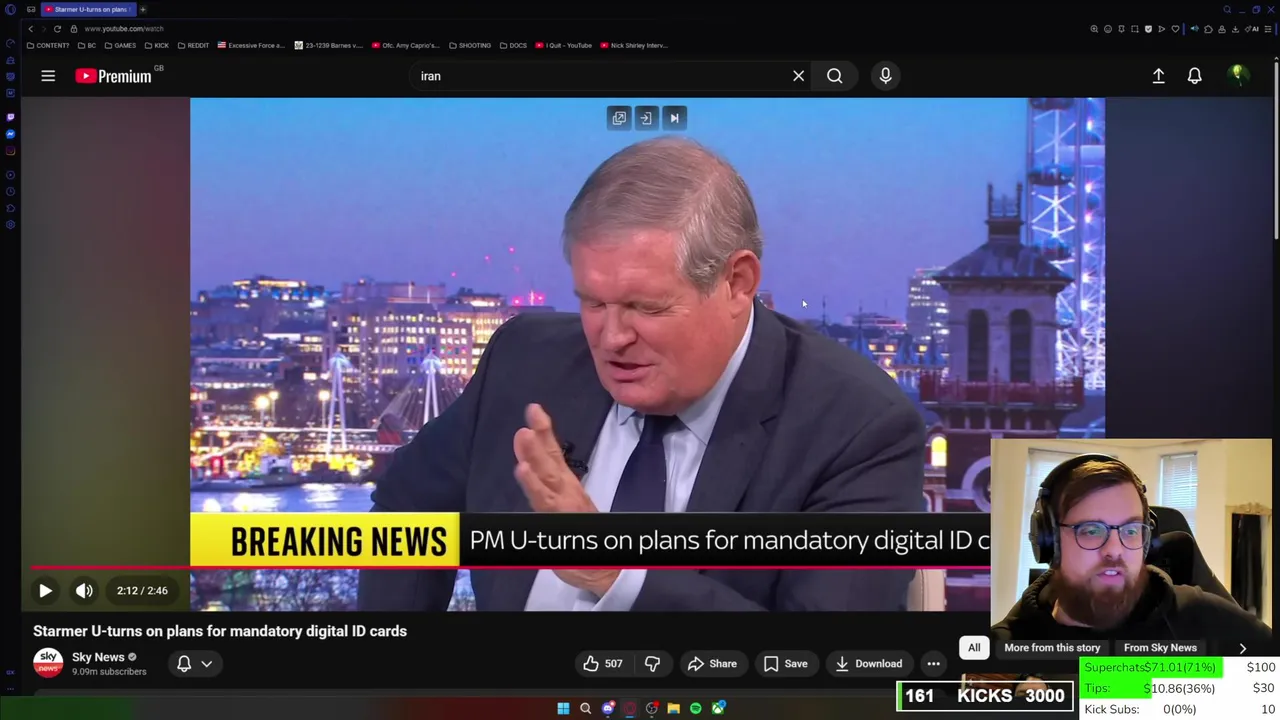Open the browser heart bookmarks icon
The height and width of the screenshot is (720, 1280).
click(x=1175, y=29)
